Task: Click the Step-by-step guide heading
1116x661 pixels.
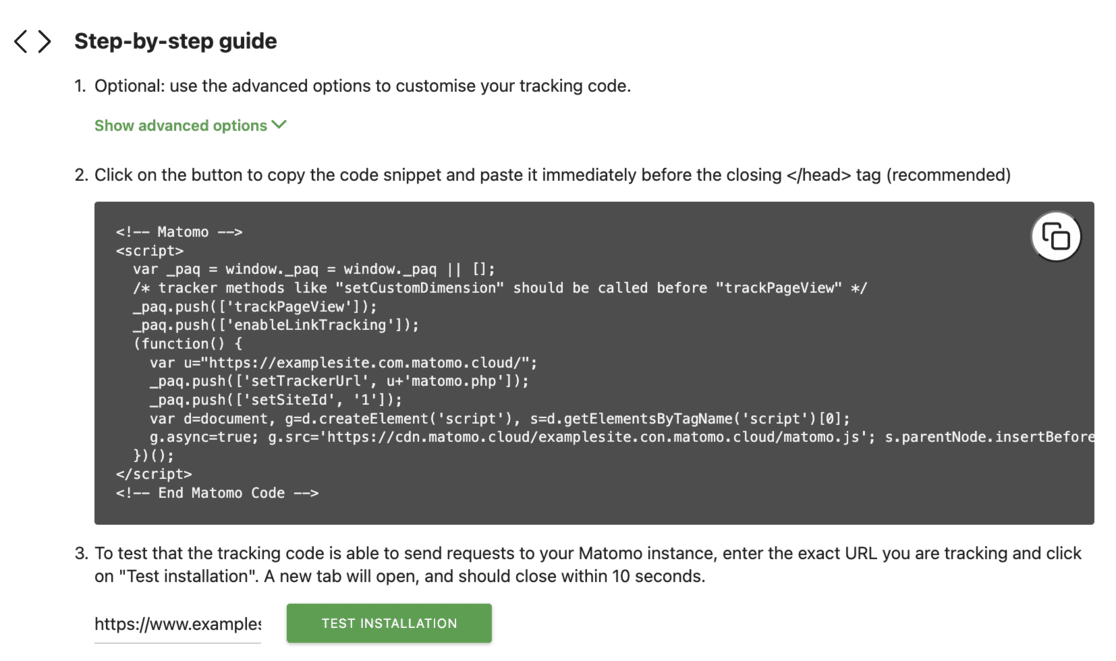Action: coord(176,41)
